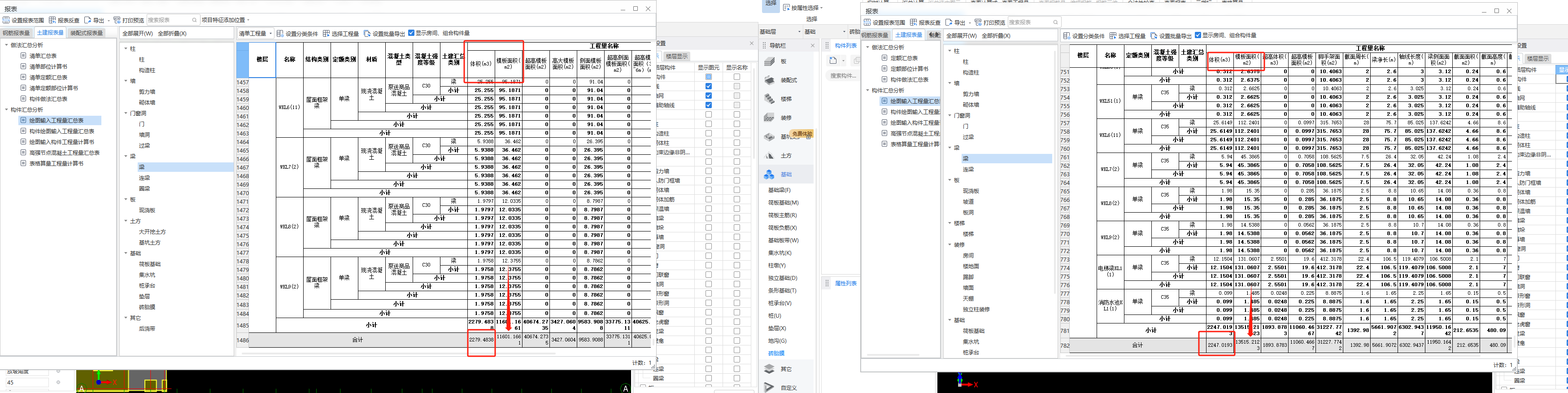The image size is (1568, 393).
Task: Click 设置报表范围 in the left report window
Action: 24,20
